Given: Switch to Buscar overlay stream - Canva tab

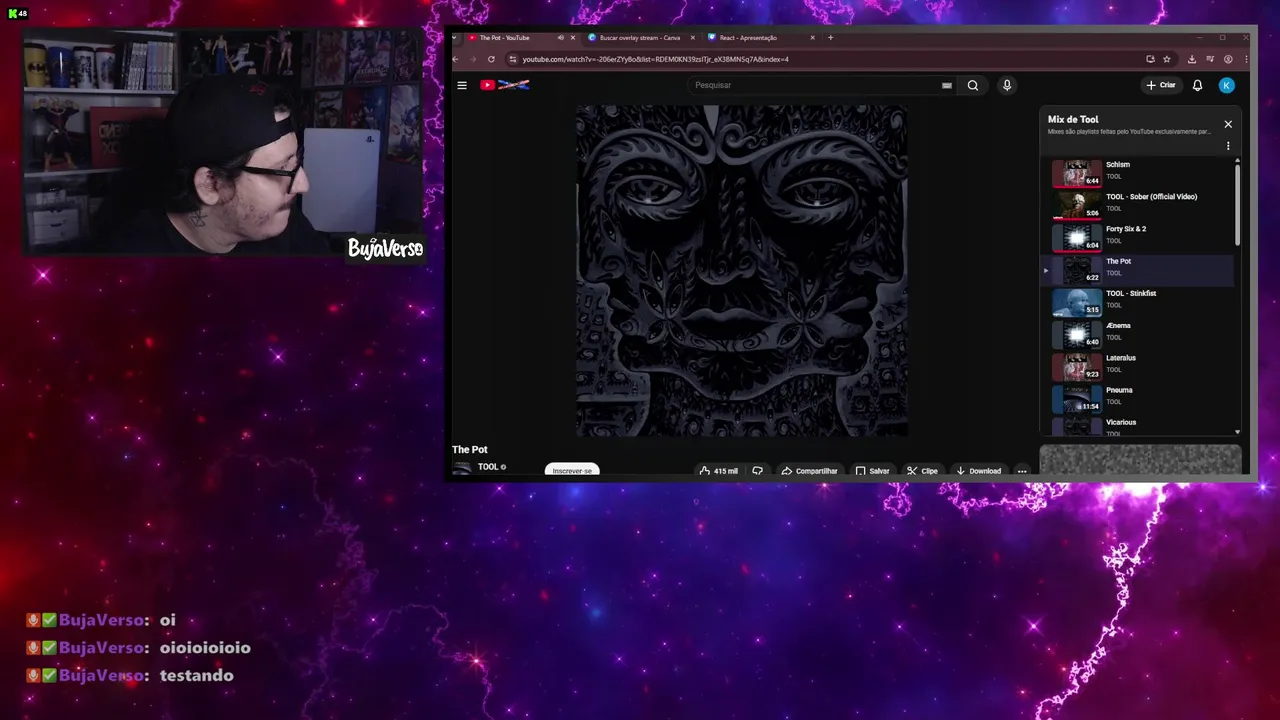Looking at the screenshot, I should pyautogui.click(x=639, y=38).
